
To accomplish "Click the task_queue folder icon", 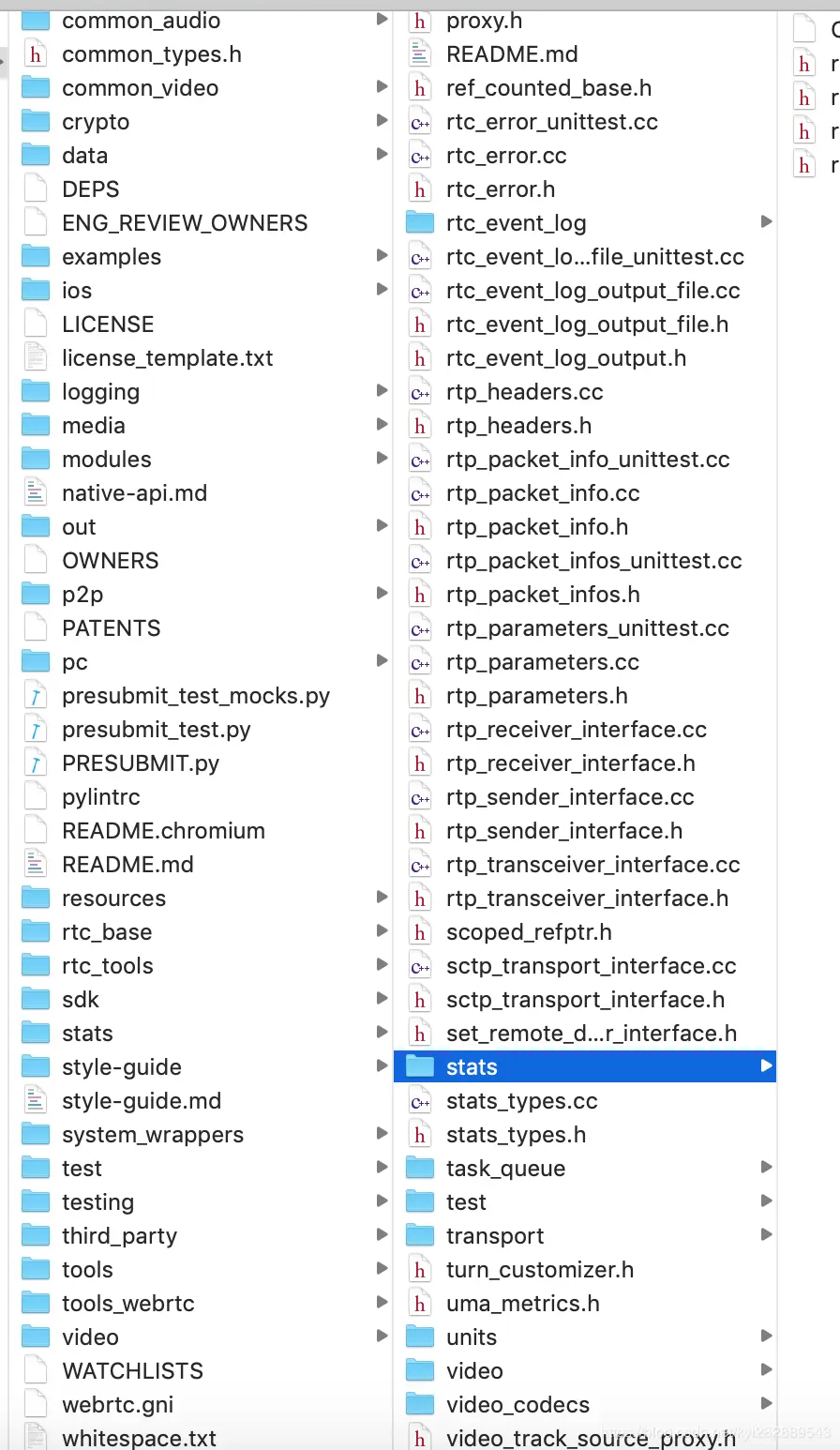I will tap(420, 1169).
